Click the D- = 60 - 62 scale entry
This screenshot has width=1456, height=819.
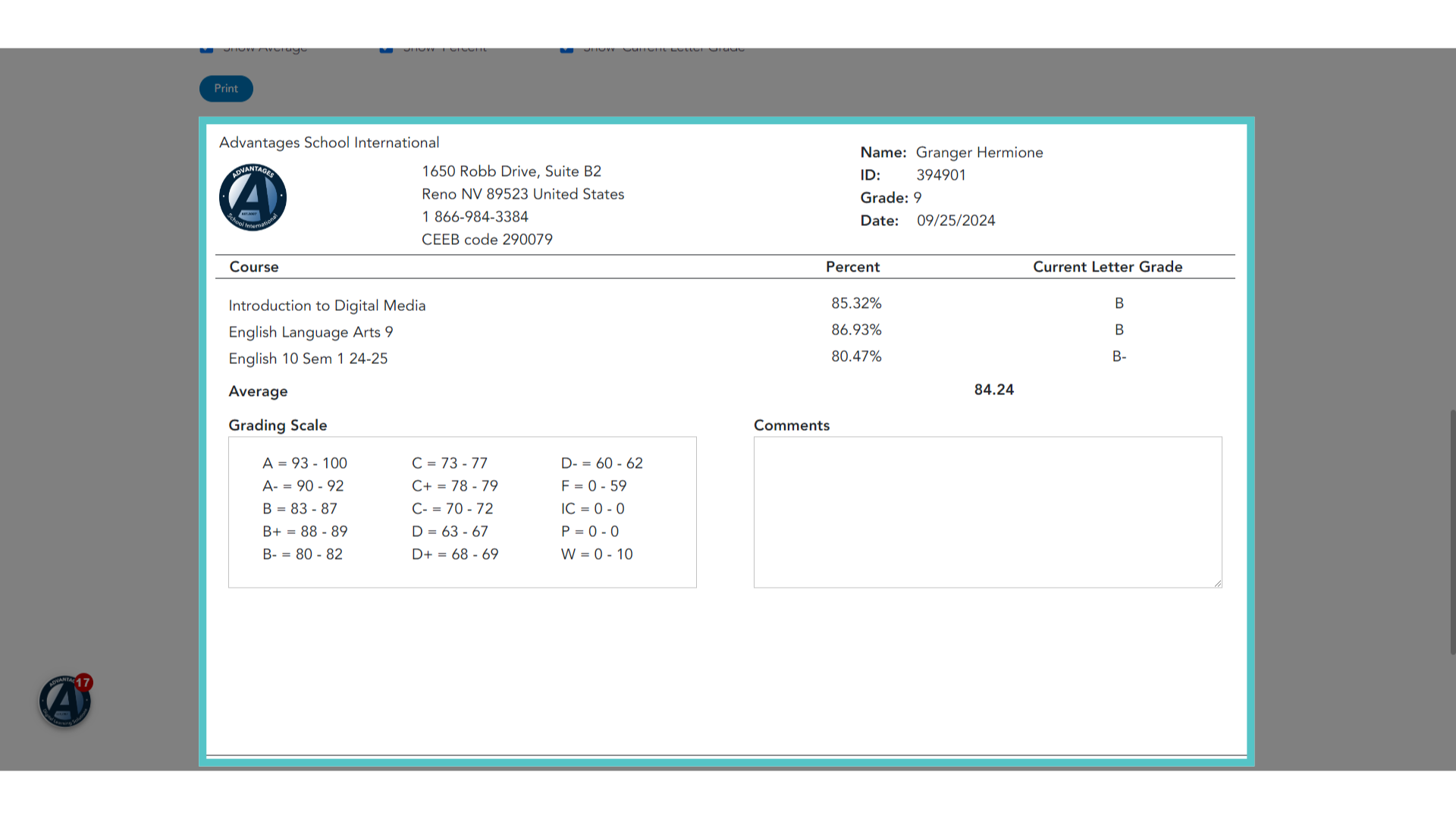602,463
